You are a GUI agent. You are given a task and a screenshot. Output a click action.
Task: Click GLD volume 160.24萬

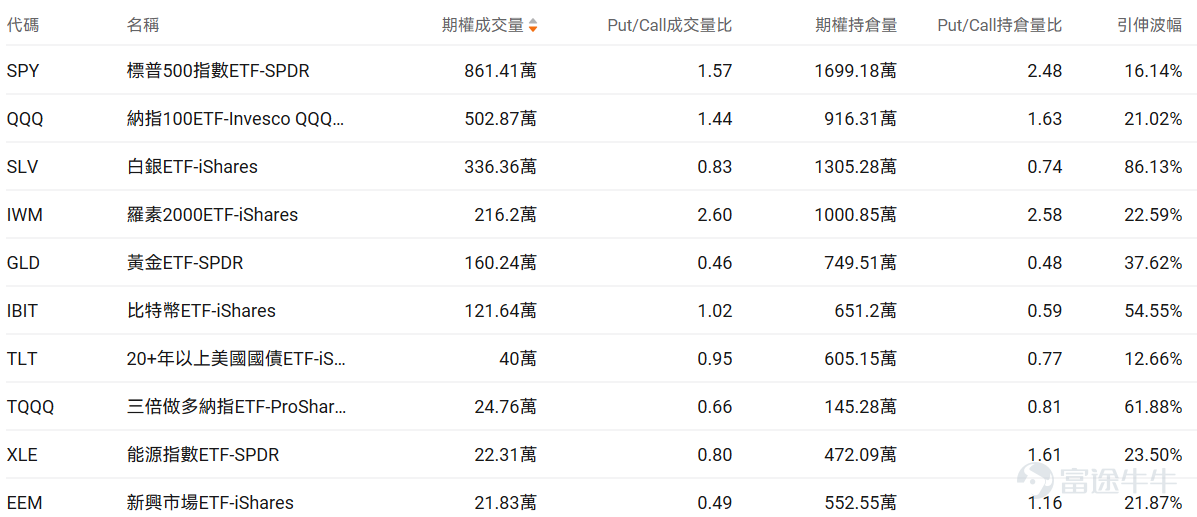tap(500, 263)
